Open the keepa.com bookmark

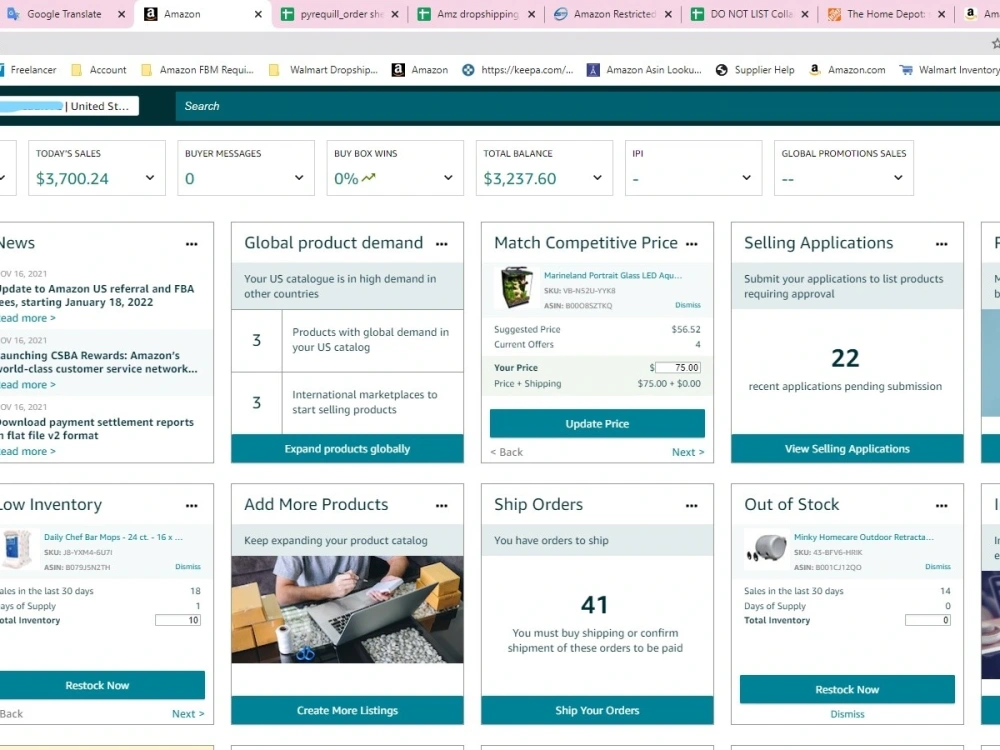pyautogui.click(x=518, y=70)
